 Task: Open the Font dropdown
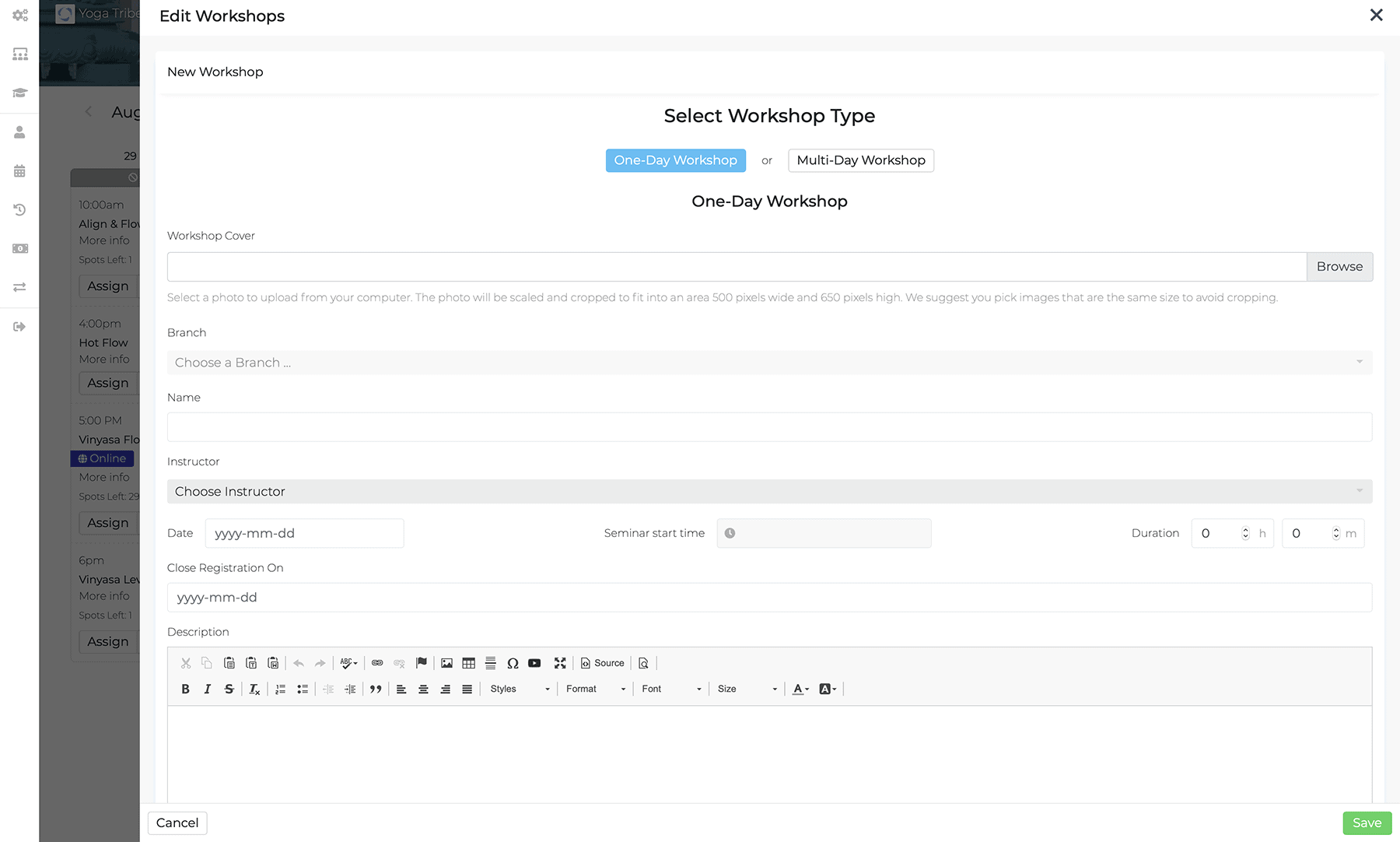click(672, 689)
